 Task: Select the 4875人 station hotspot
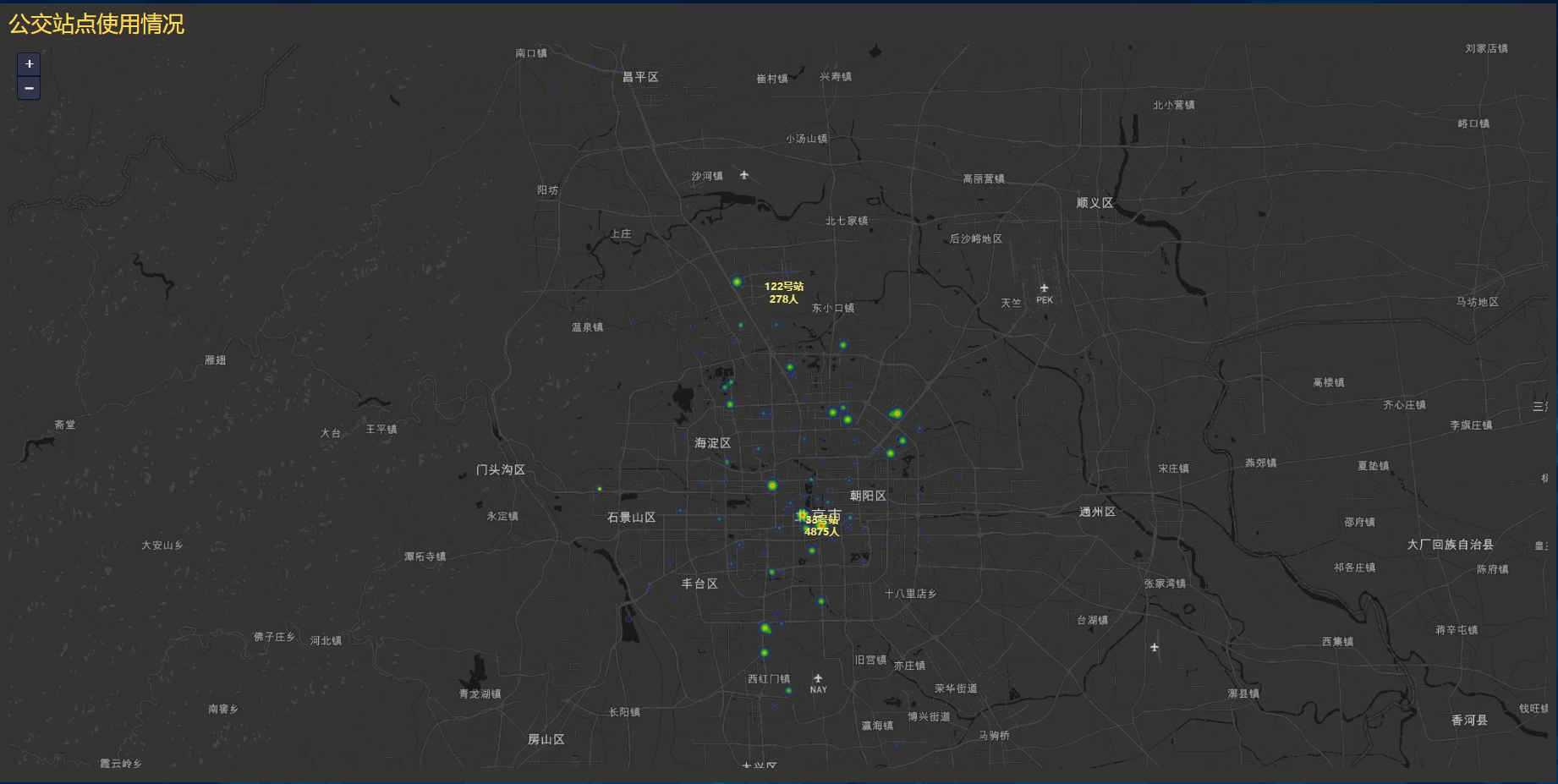(803, 515)
